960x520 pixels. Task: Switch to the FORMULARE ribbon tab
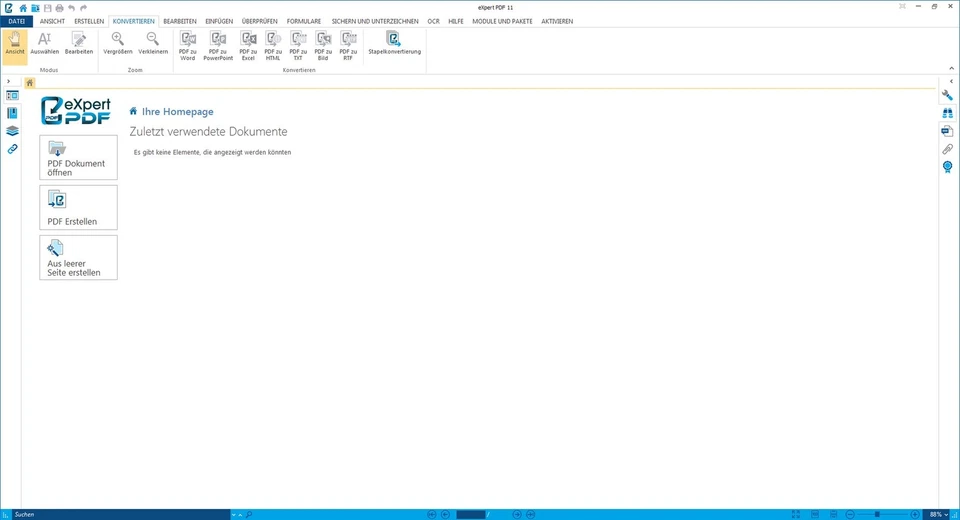[304, 21]
